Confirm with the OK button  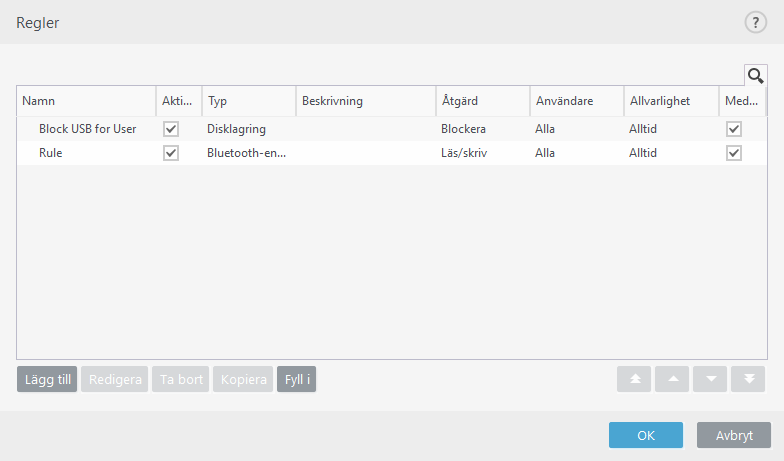pyautogui.click(x=646, y=435)
